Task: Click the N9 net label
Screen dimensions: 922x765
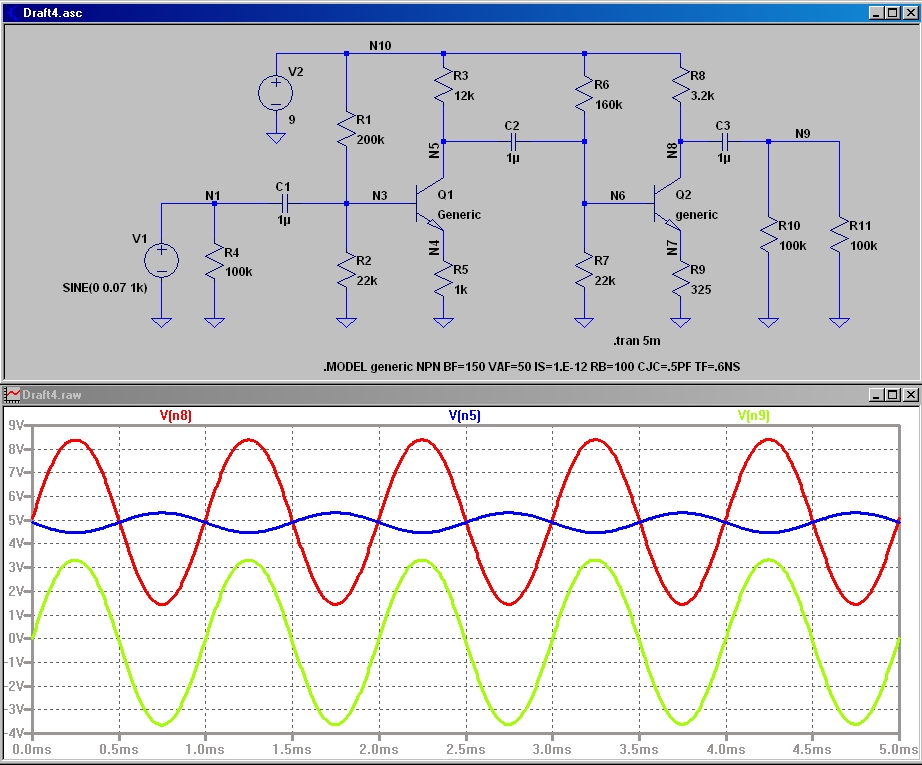Action: coord(803,133)
